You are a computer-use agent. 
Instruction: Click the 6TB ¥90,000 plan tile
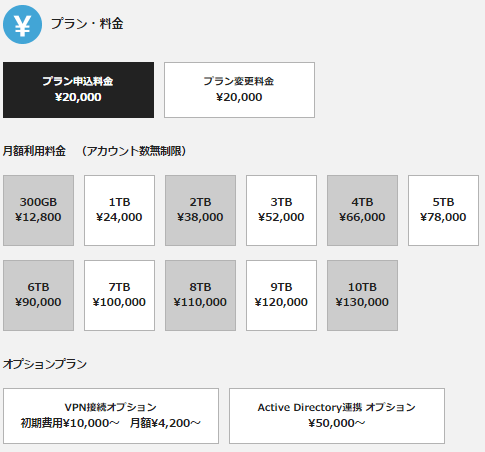38,295
